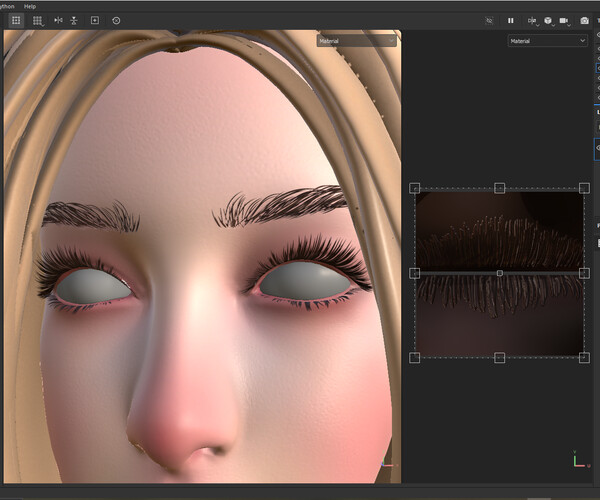Open the symmetry settings dropdown

click(533, 21)
